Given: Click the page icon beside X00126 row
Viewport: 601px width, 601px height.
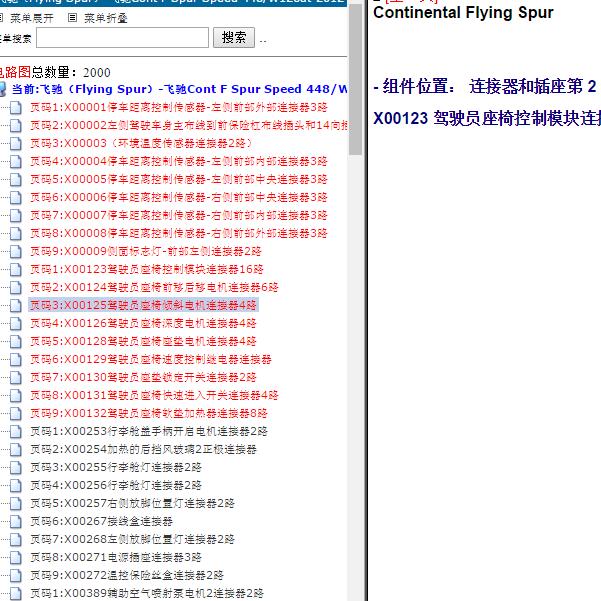Looking at the screenshot, I should [16, 324].
